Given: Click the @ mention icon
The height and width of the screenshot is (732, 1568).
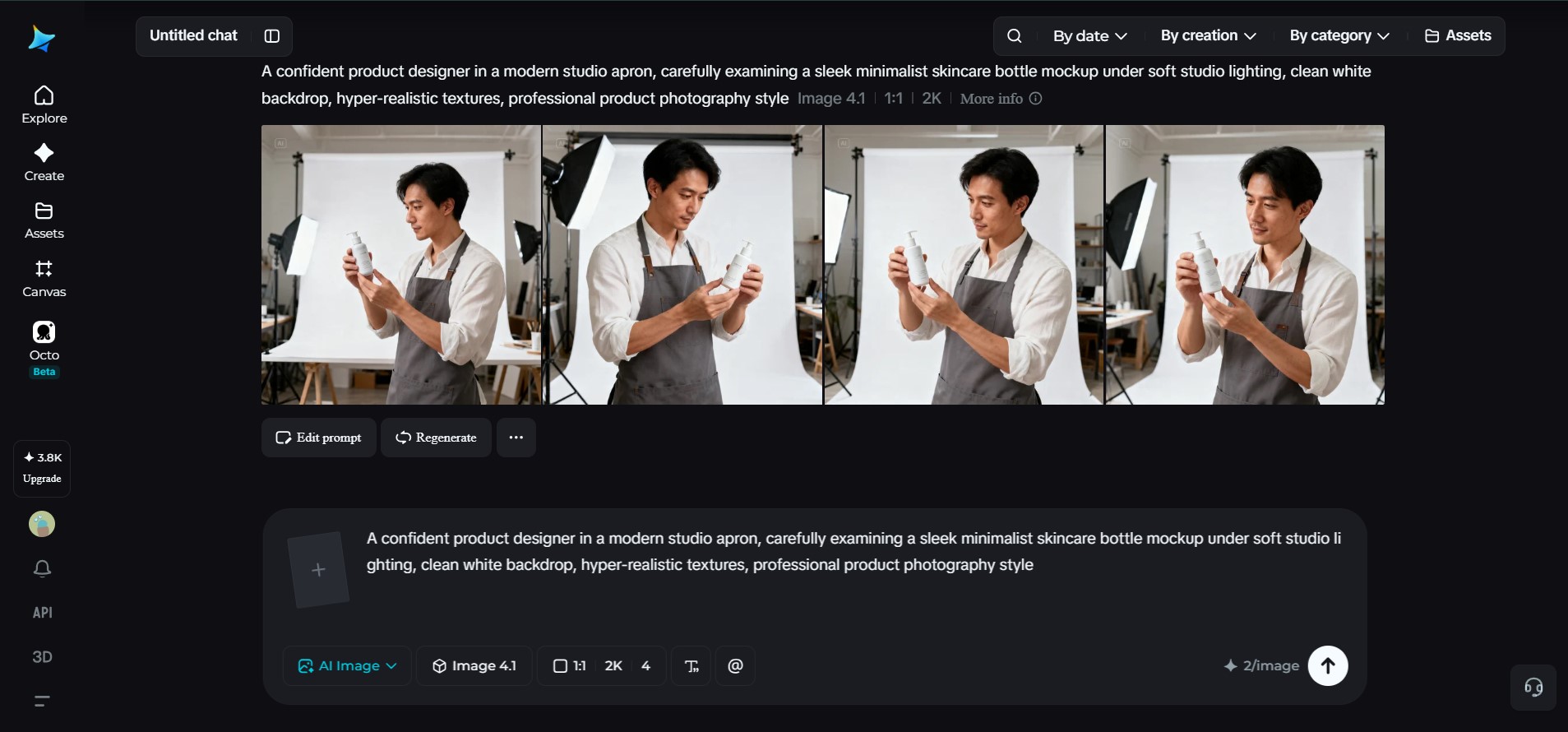Looking at the screenshot, I should [736, 666].
